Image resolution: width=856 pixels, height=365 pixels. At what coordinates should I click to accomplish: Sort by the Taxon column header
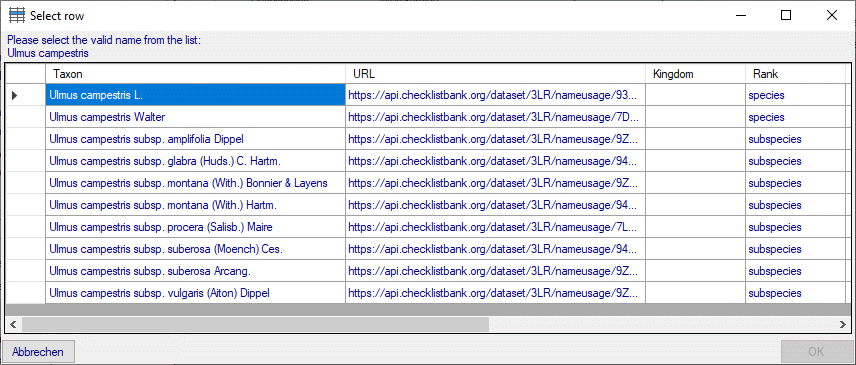[195, 74]
